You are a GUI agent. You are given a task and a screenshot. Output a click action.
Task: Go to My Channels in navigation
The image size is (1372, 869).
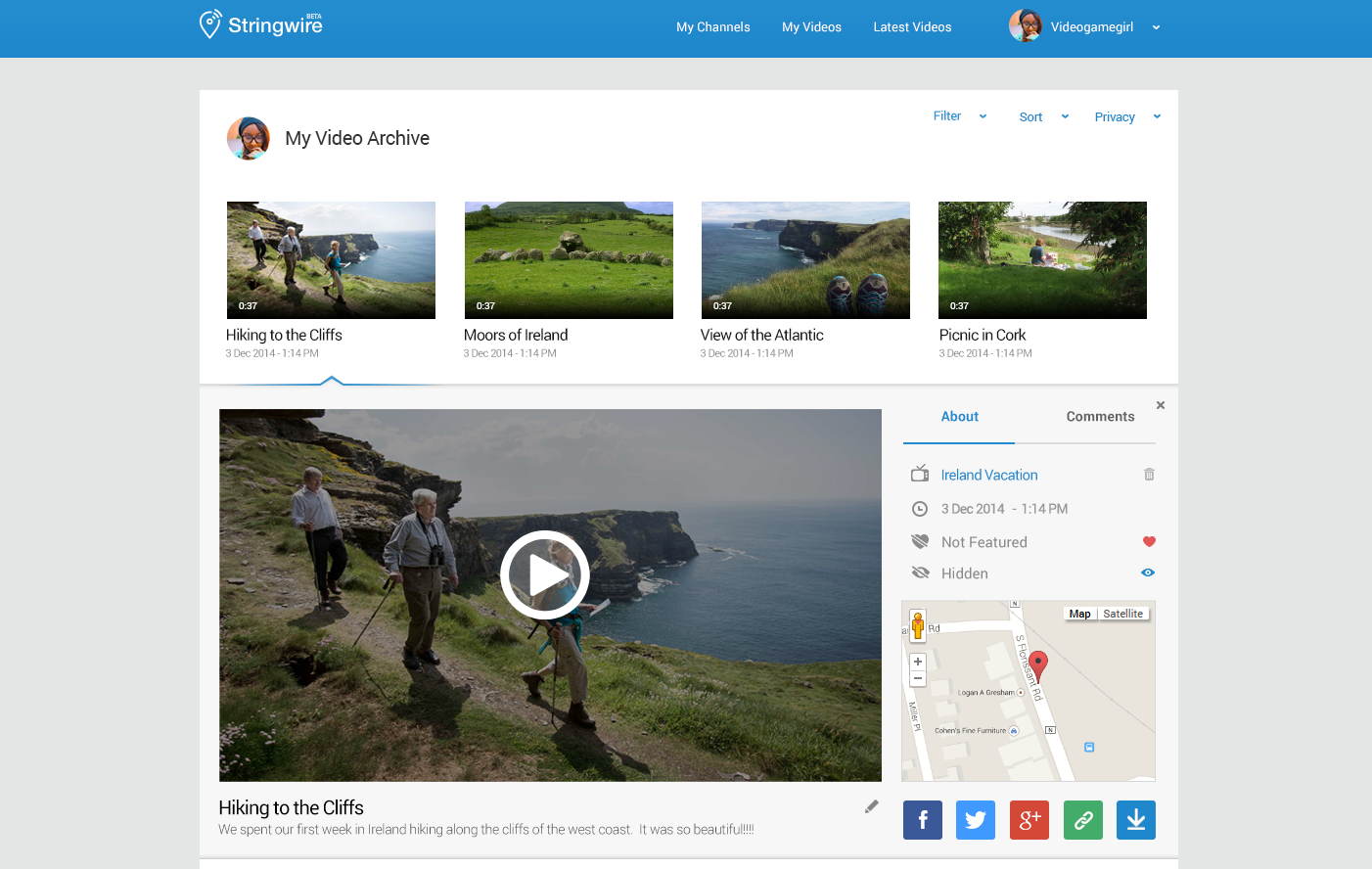pos(712,27)
